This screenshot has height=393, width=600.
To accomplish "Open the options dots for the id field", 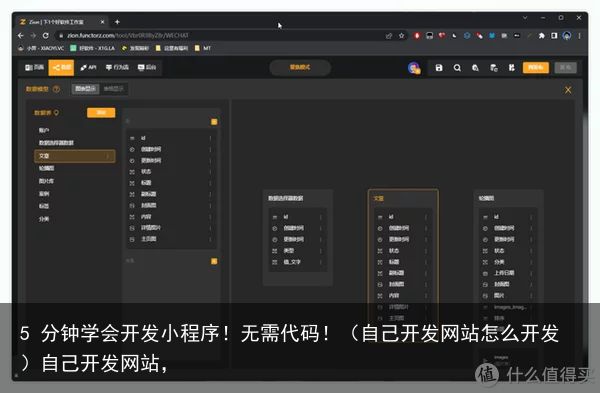I will (210, 138).
